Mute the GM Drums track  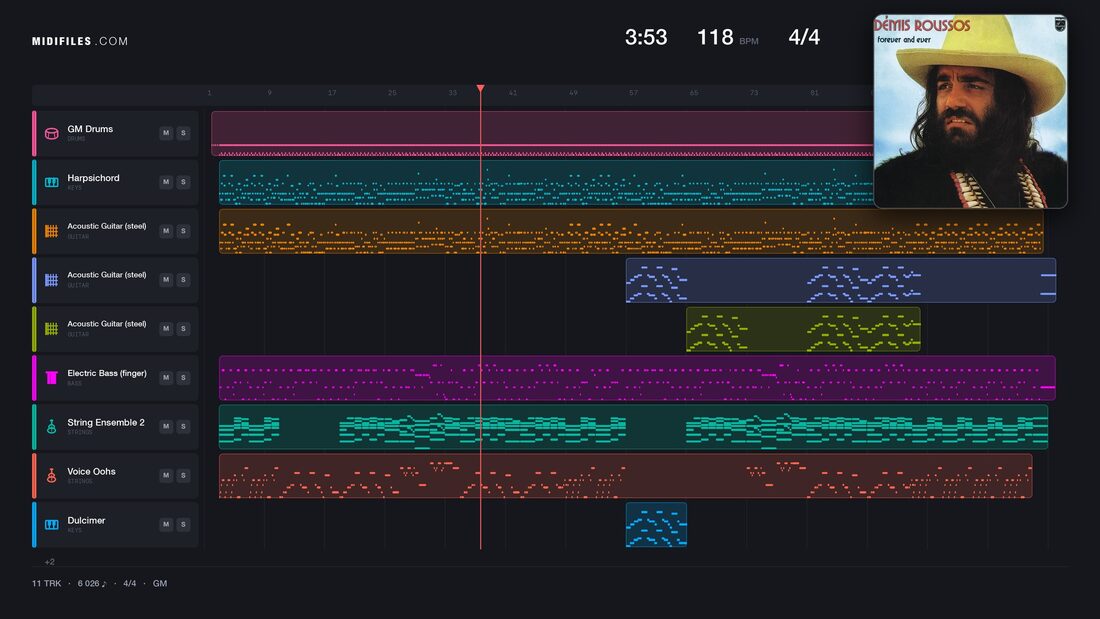tap(166, 133)
